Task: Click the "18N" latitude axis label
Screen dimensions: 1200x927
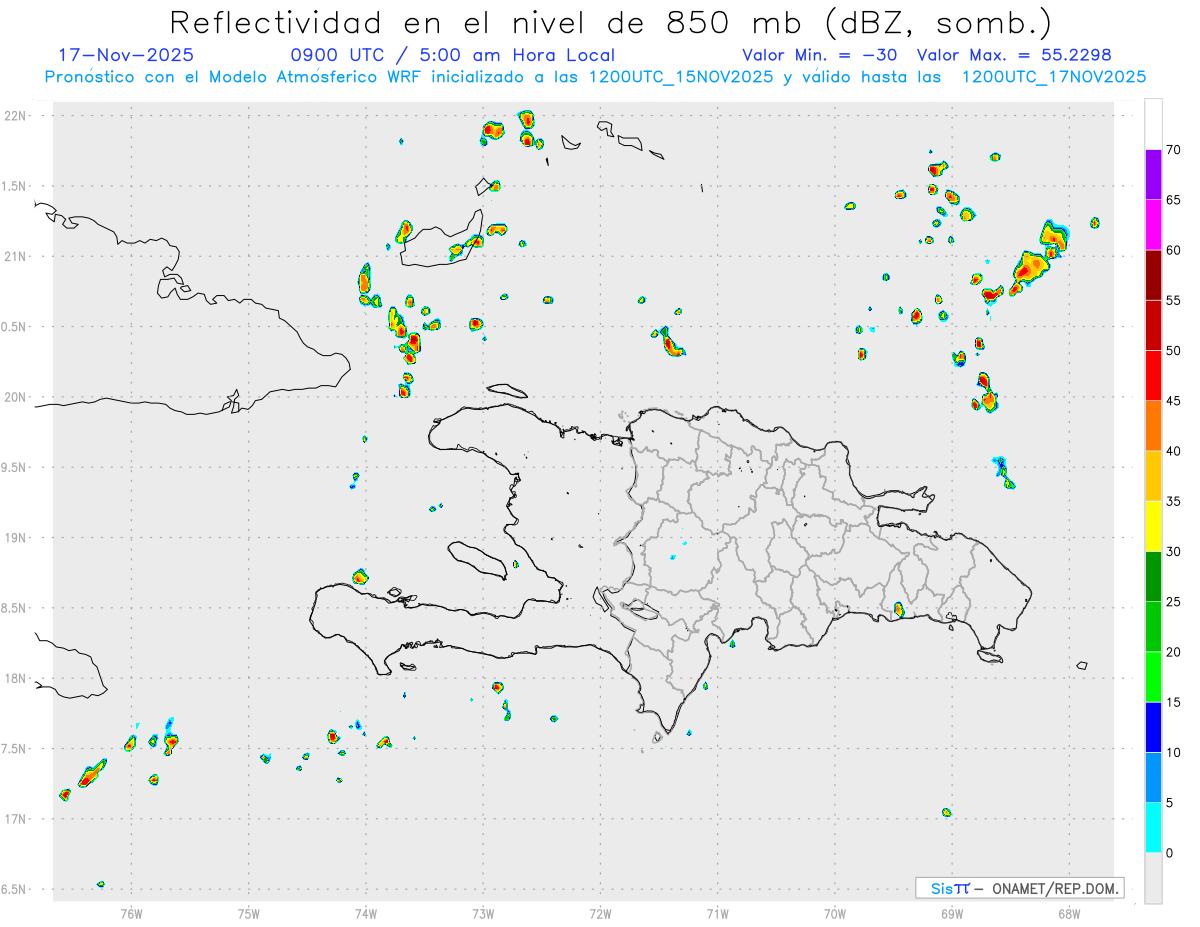Action: coord(17,679)
